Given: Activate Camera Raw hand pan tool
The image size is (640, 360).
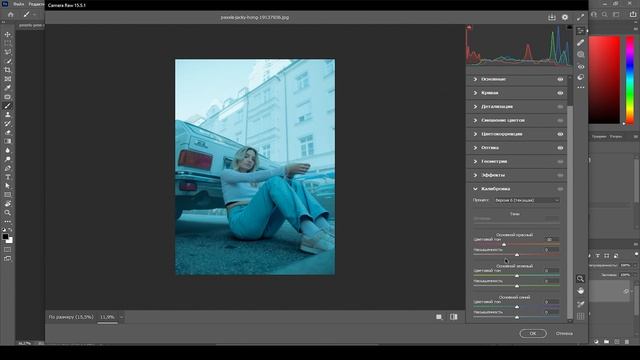Looking at the screenshot, I should point(580,291).
